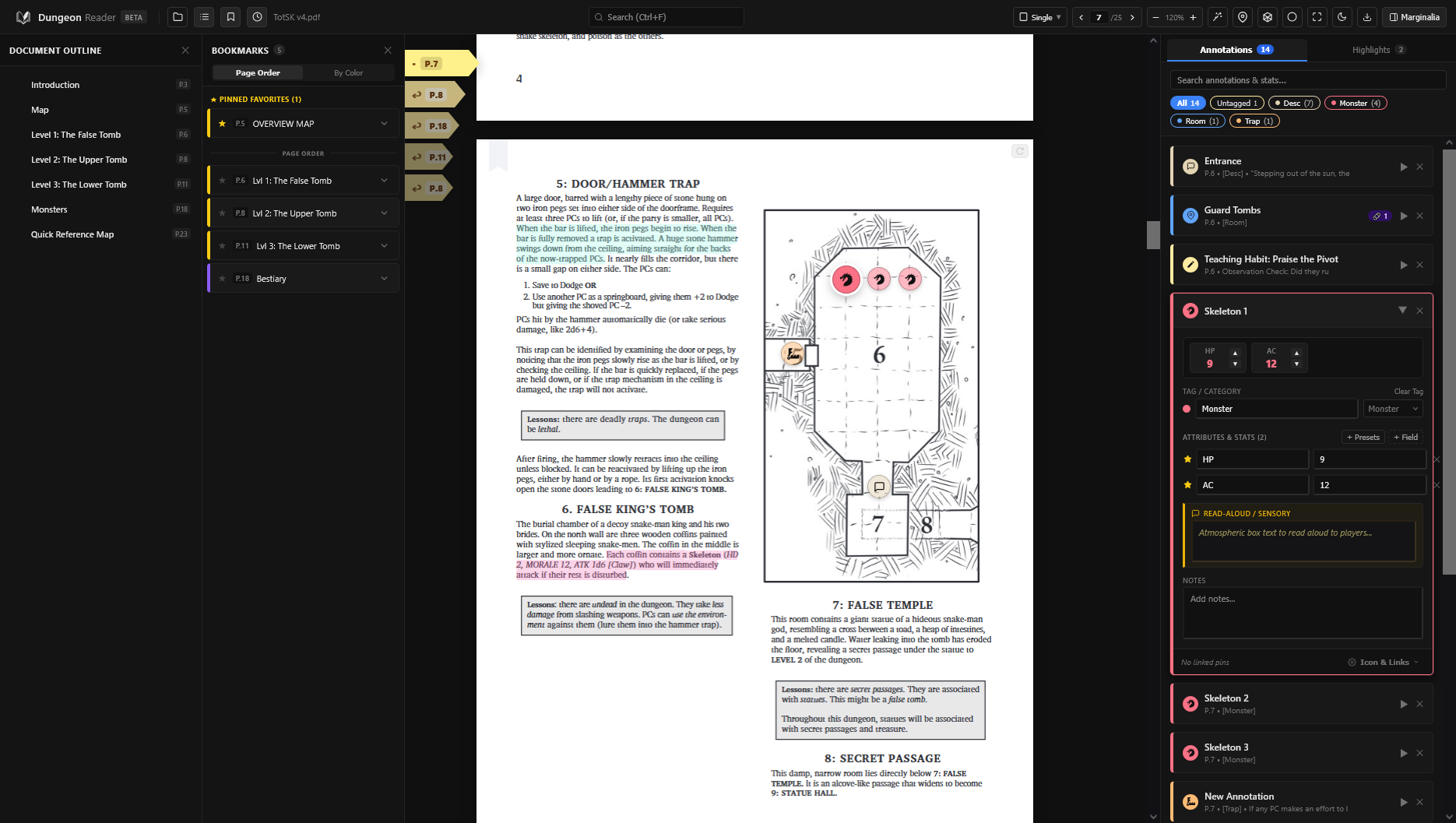Click the speech bubble pin near room 7
The width and height of the screenshot is (1456, 823).
click(x=879, y=487)
